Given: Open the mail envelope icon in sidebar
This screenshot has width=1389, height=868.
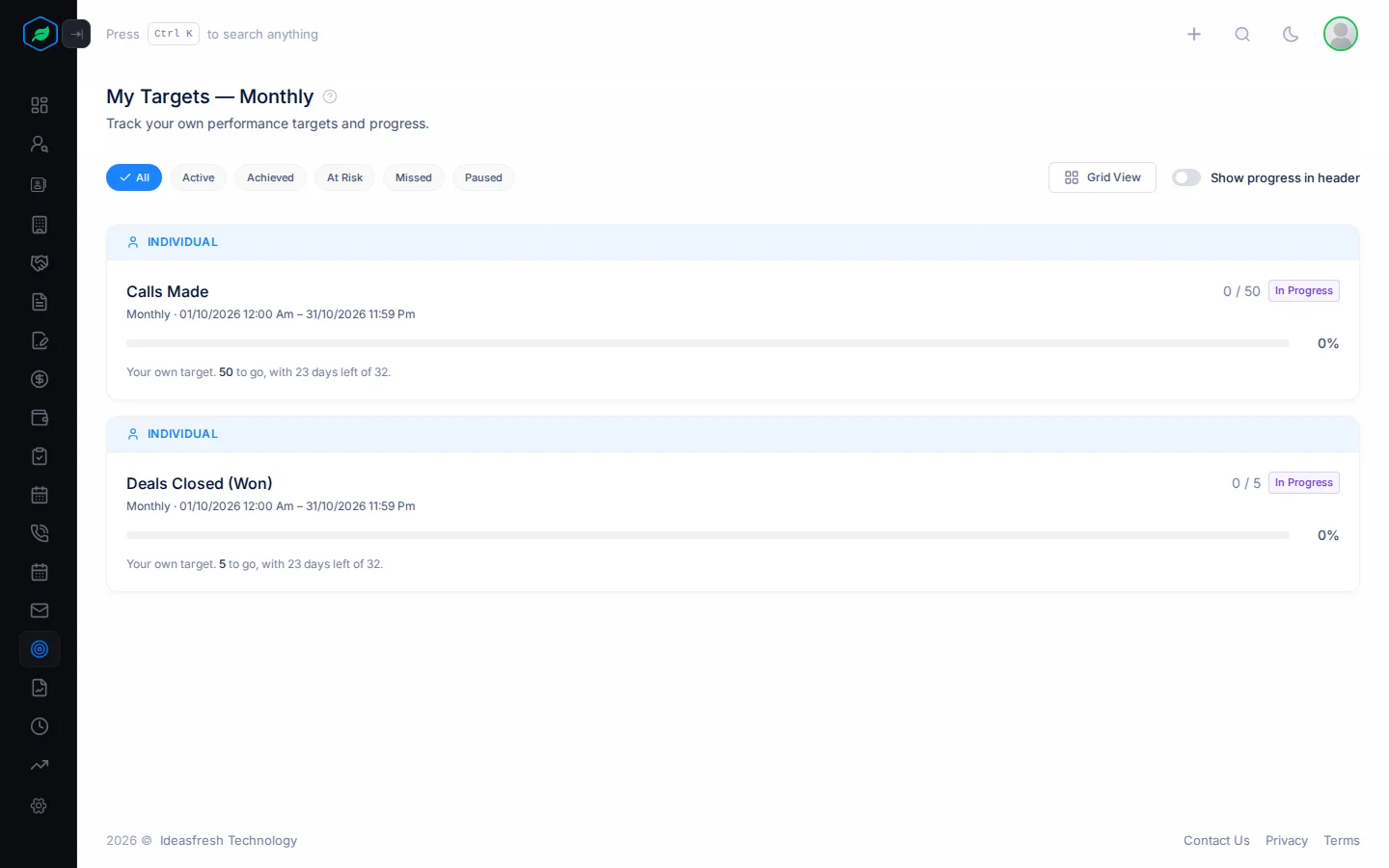Looking at the screenshot, I should click(40, 610).
